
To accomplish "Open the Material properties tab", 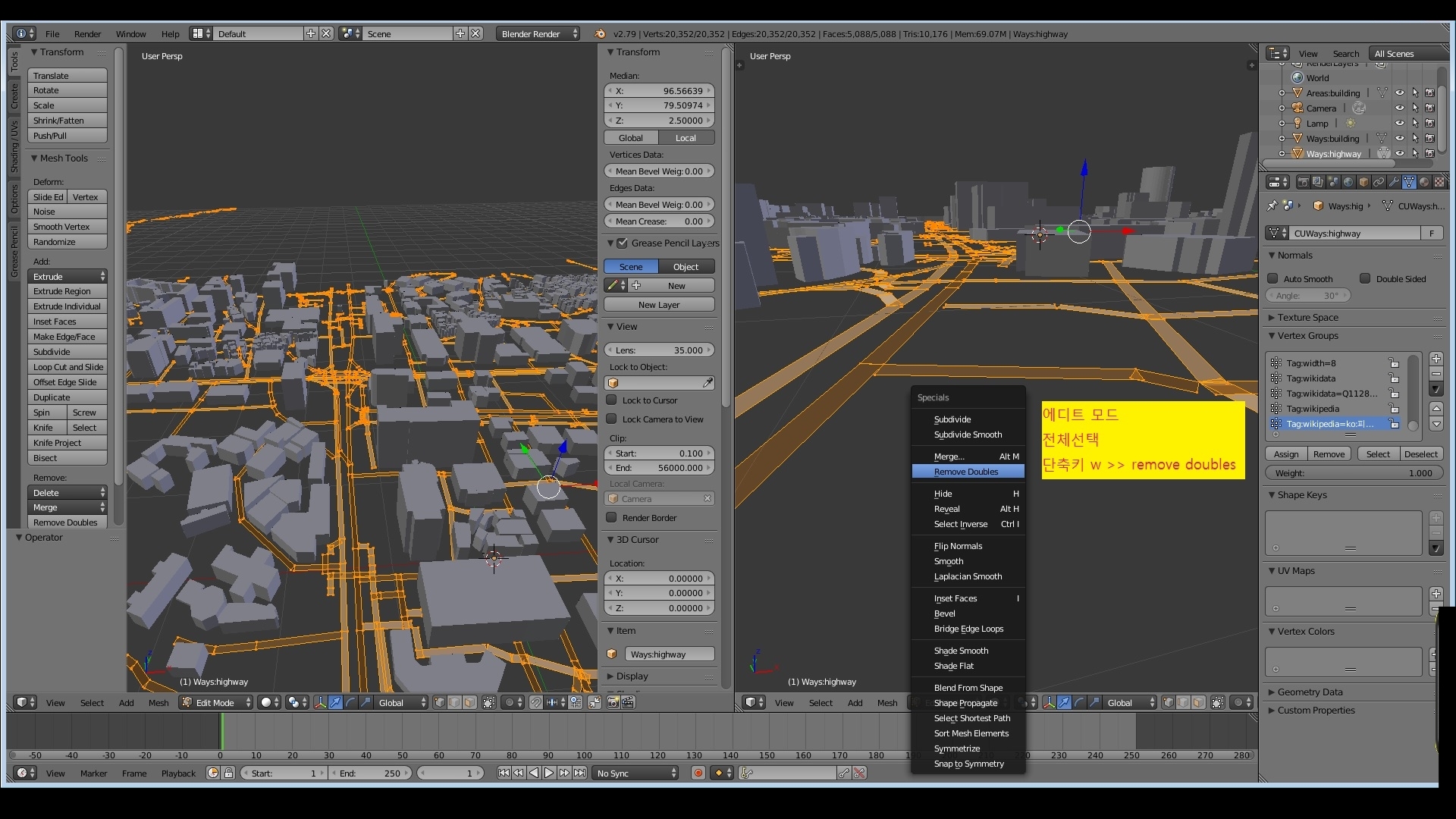I will pyautogui.click(x=1424, y=182).
